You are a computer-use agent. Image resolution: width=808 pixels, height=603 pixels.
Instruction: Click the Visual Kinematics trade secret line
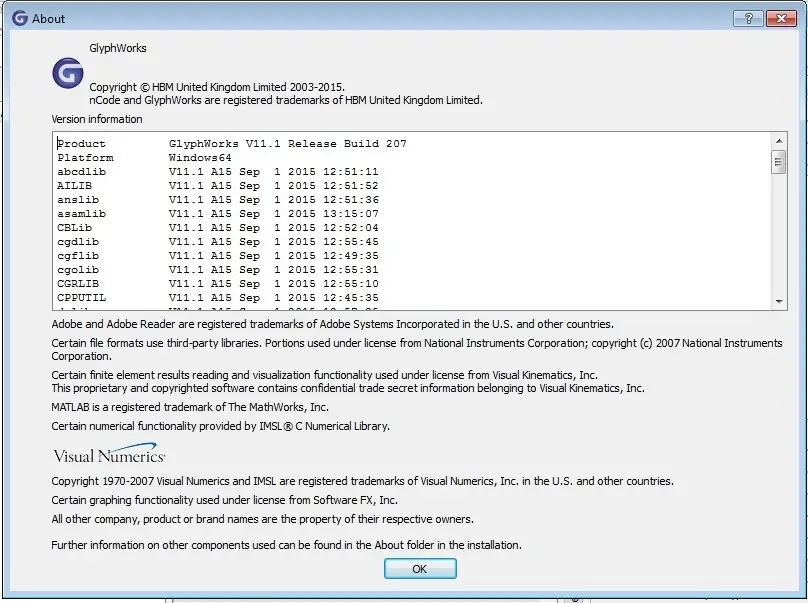click(x=348, y=388)
